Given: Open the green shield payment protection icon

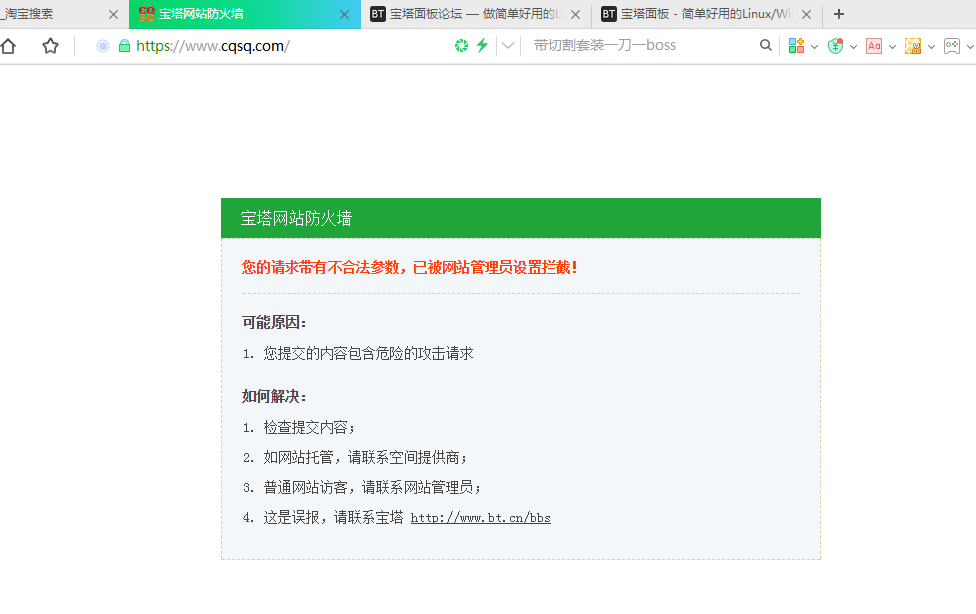Looking at the screenshot, I should (835, 45).
